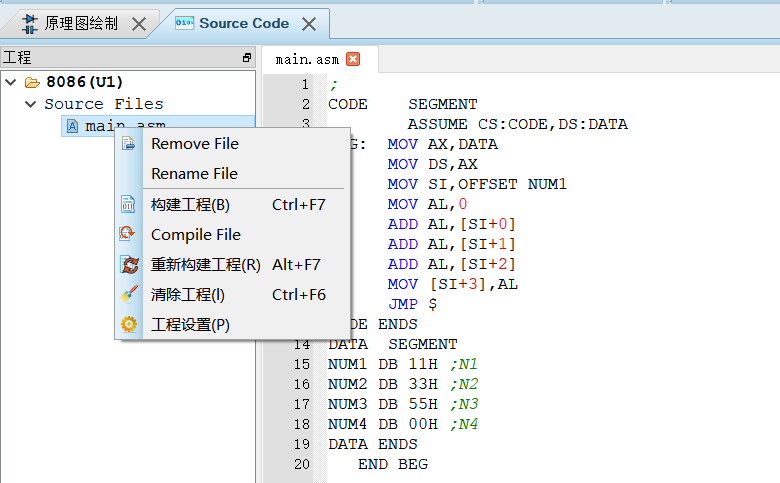The image size is (780, 483).
Task: Click the main.asm file icon in tree
Action: [x=73, y=126]
